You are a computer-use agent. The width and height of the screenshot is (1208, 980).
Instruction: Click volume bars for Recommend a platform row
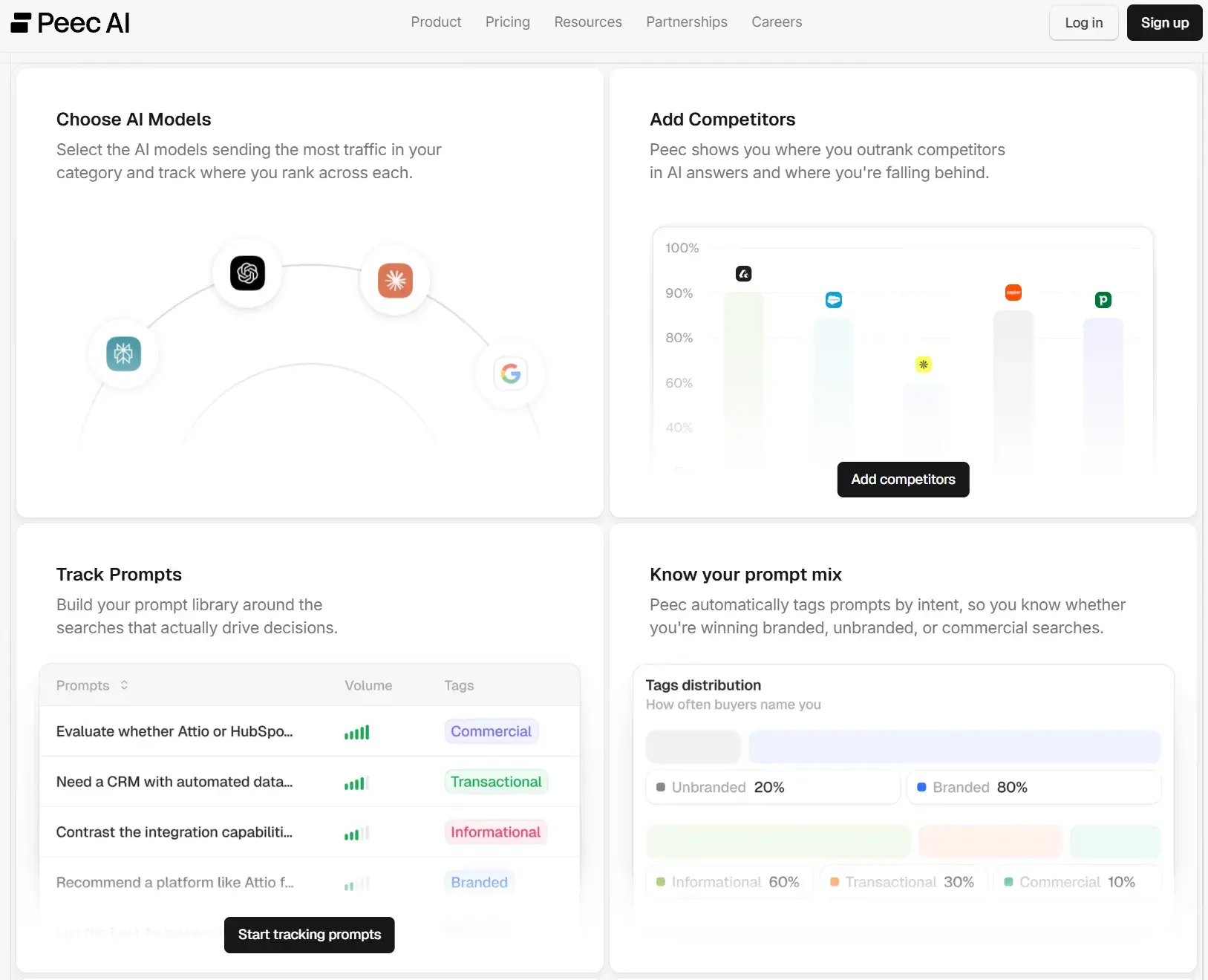(356, 883)
